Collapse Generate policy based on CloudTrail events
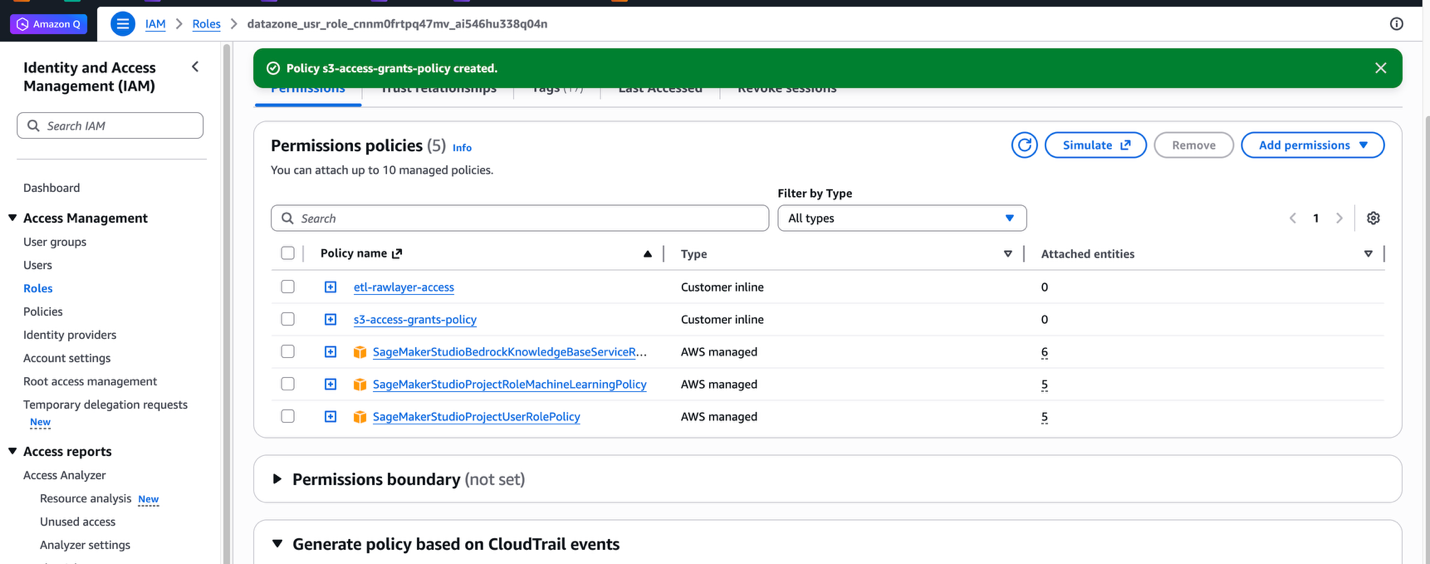 pos(277,544)
